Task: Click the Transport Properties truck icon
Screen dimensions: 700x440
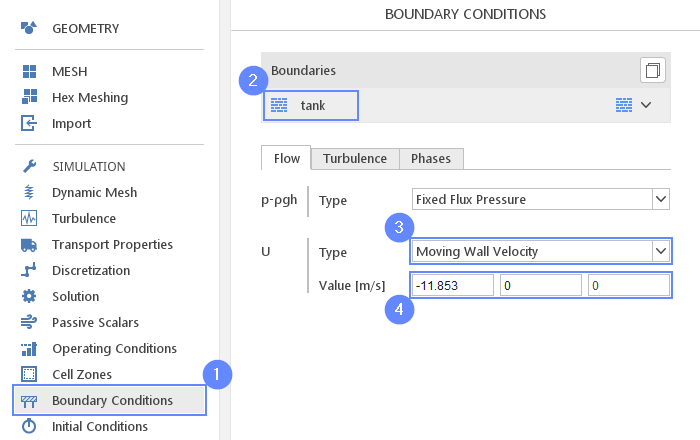Action: 29,245
